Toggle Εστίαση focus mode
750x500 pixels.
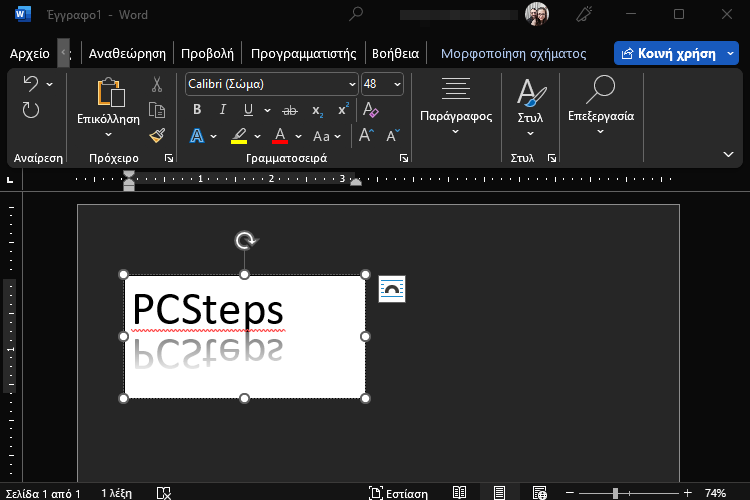[x=398, y=493]
